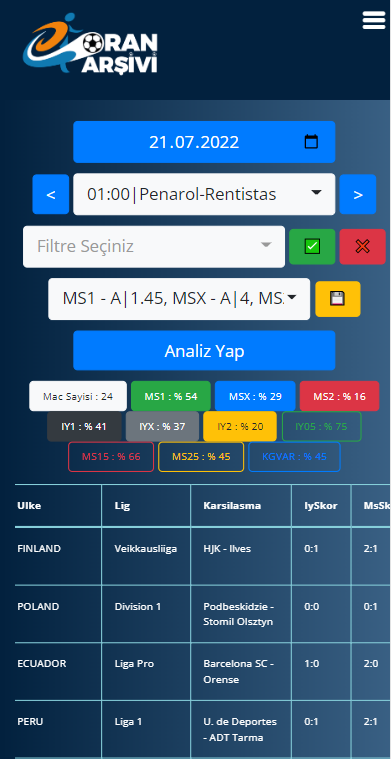Screen dimensions: 391x759
Task: Open the hamburger menu icon
Action: tap(374, 20)
